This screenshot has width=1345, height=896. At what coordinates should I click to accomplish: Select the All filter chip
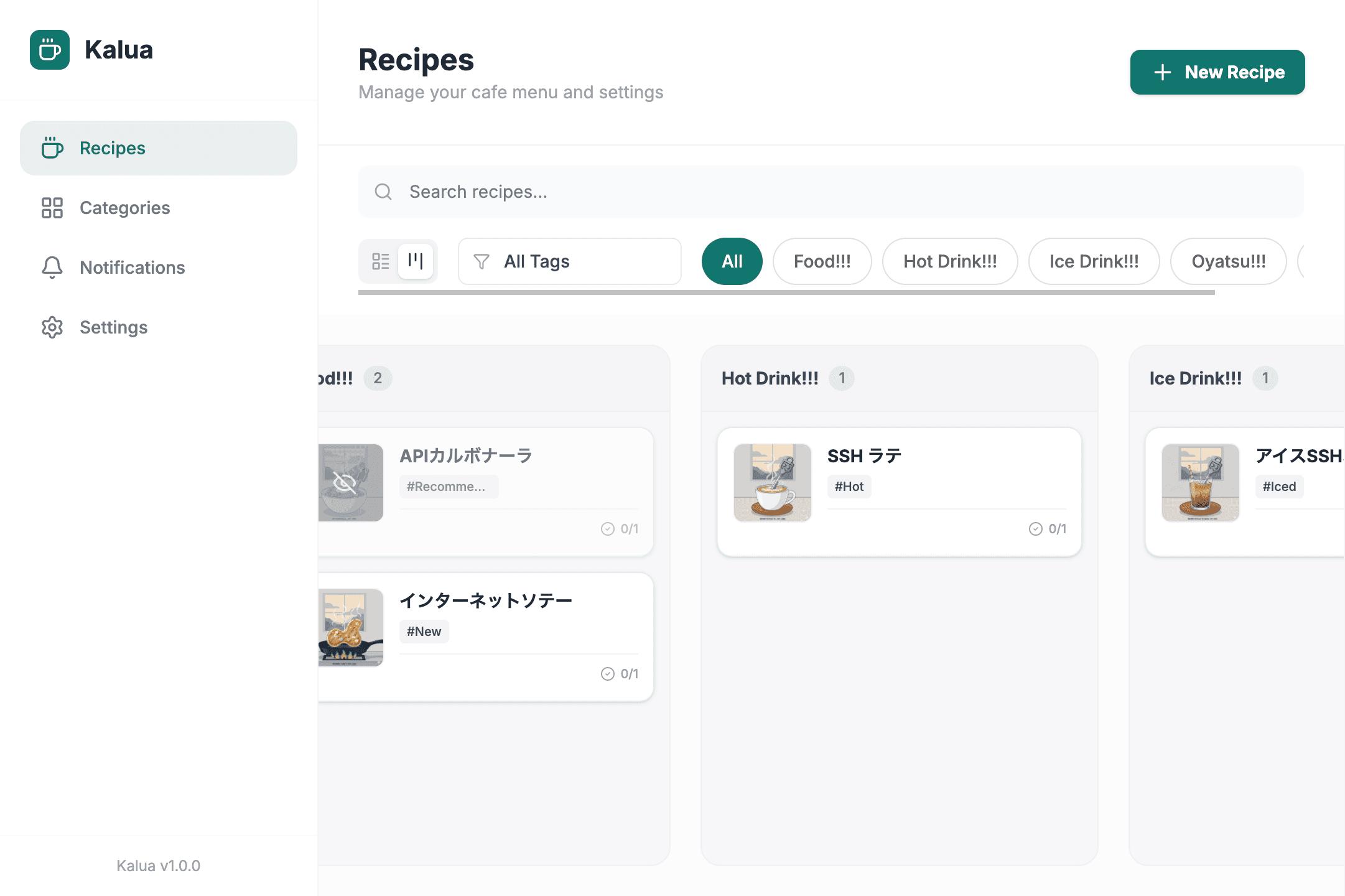coord(732,261)
